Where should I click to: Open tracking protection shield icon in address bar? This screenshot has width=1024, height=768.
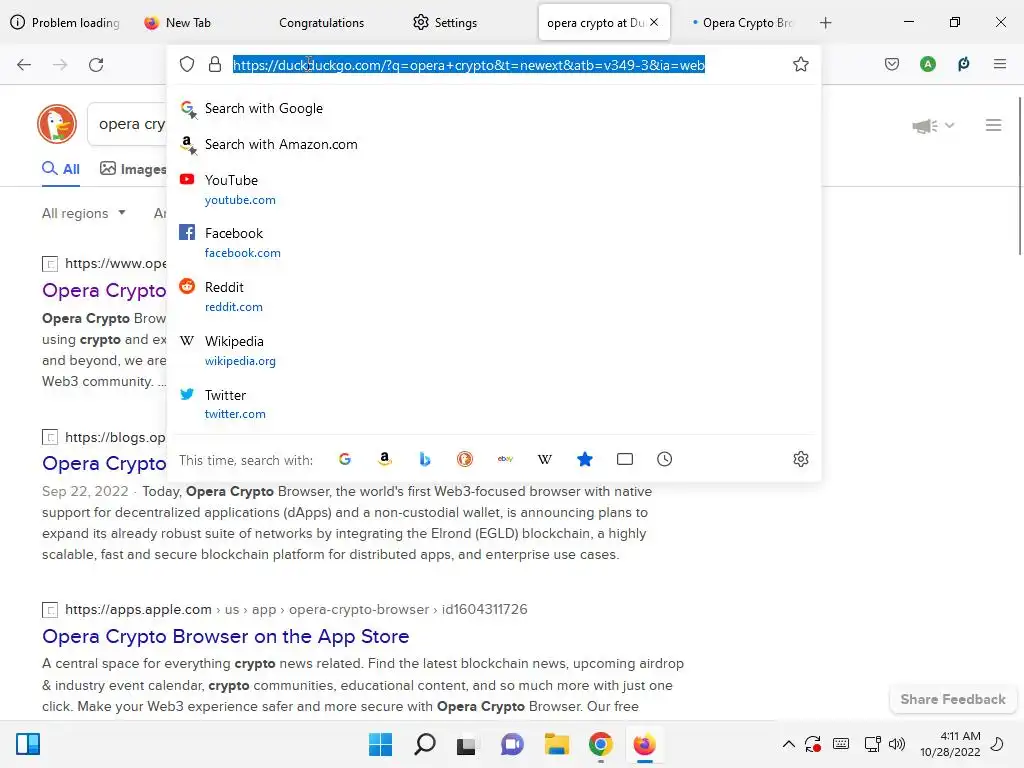click(187, 64)
